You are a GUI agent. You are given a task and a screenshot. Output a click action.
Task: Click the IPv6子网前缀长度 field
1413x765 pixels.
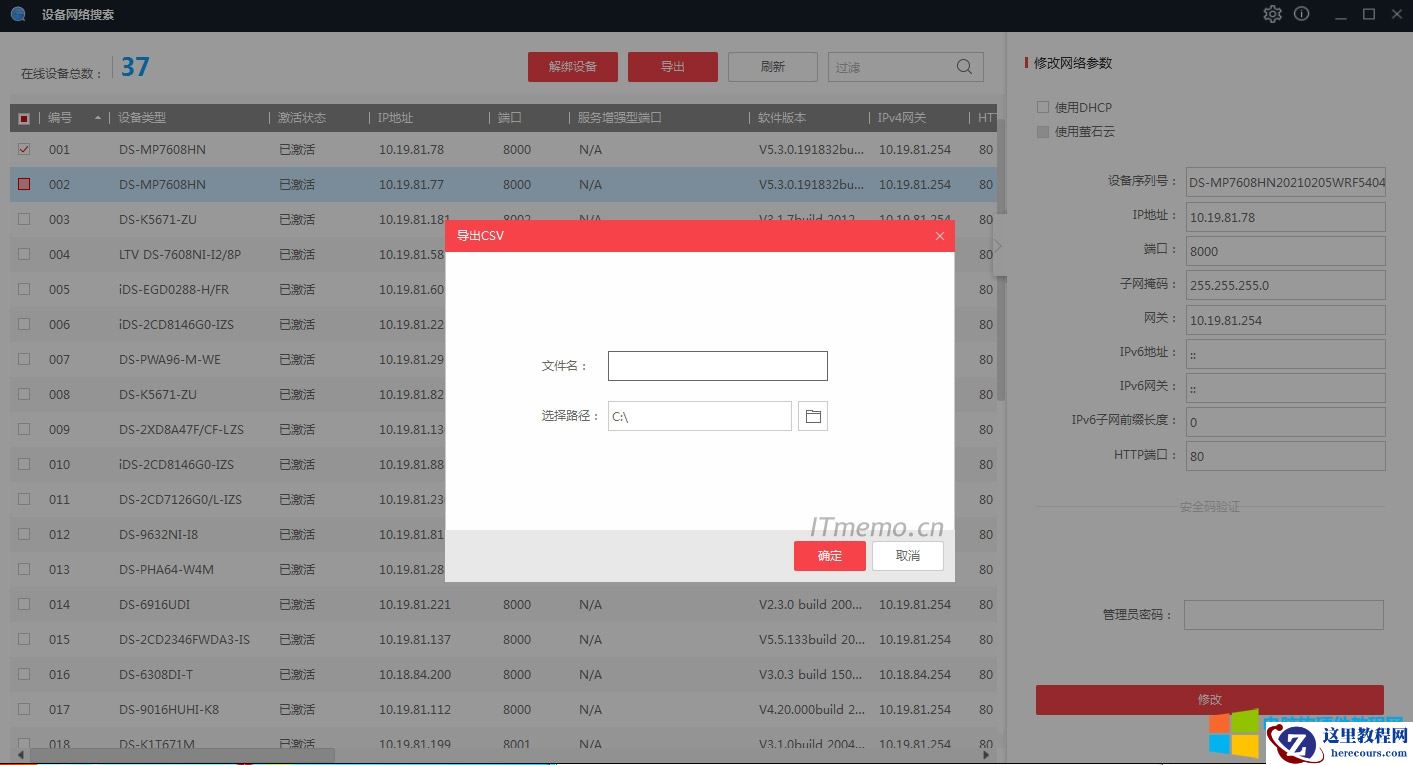pos(1286,421)
